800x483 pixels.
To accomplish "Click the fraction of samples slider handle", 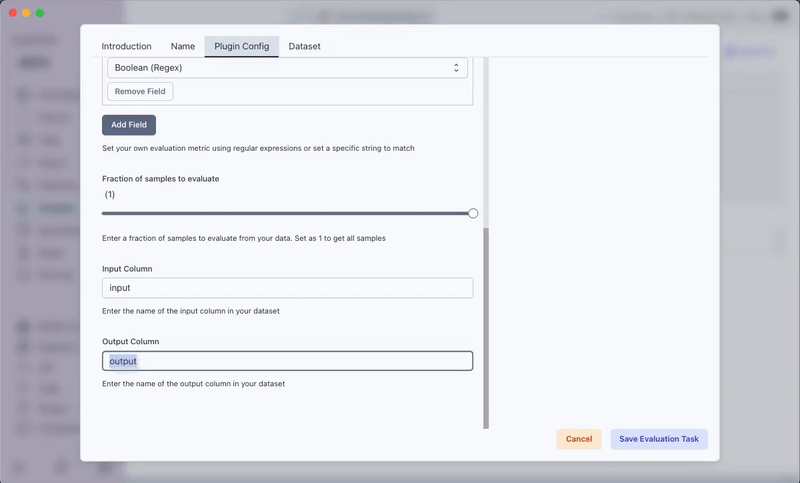I will click(x=473, y=213).
